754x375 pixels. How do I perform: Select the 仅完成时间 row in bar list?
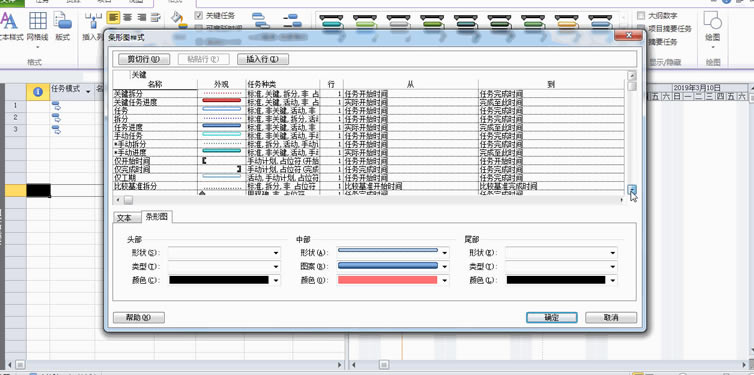coord(369,169)
